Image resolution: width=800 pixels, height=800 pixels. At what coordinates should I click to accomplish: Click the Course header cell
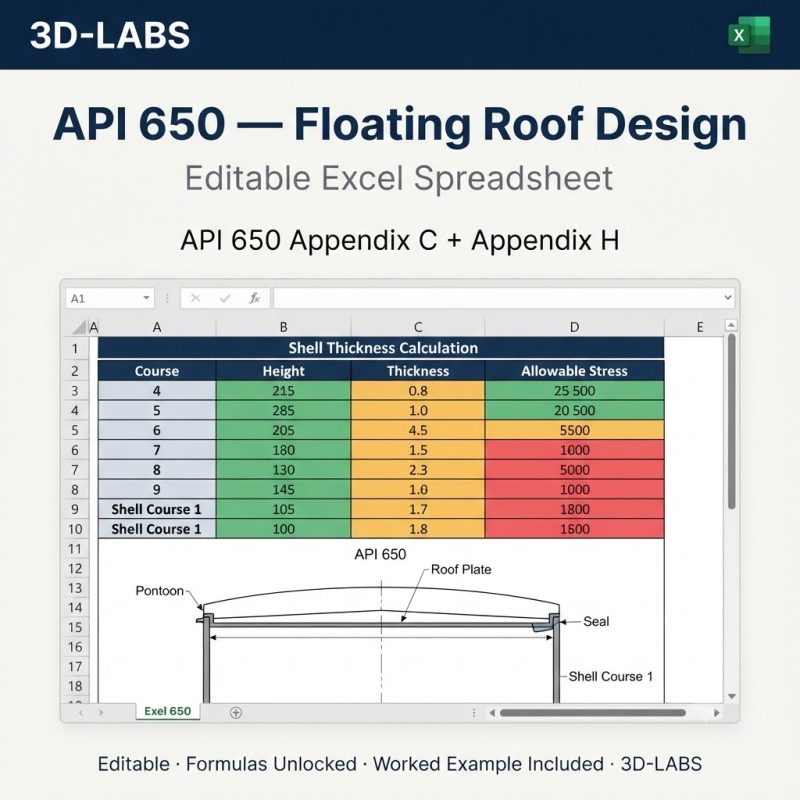157,371
